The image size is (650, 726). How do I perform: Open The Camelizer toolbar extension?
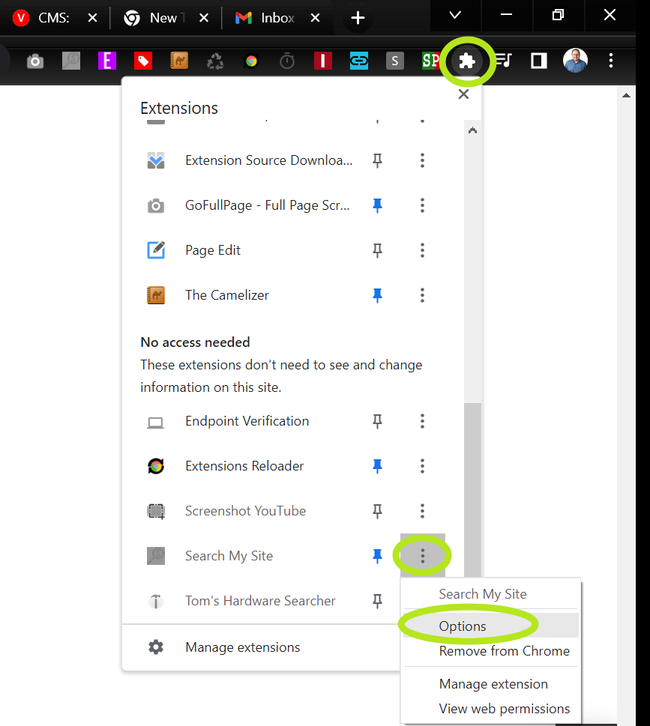(x=179, y=61)
